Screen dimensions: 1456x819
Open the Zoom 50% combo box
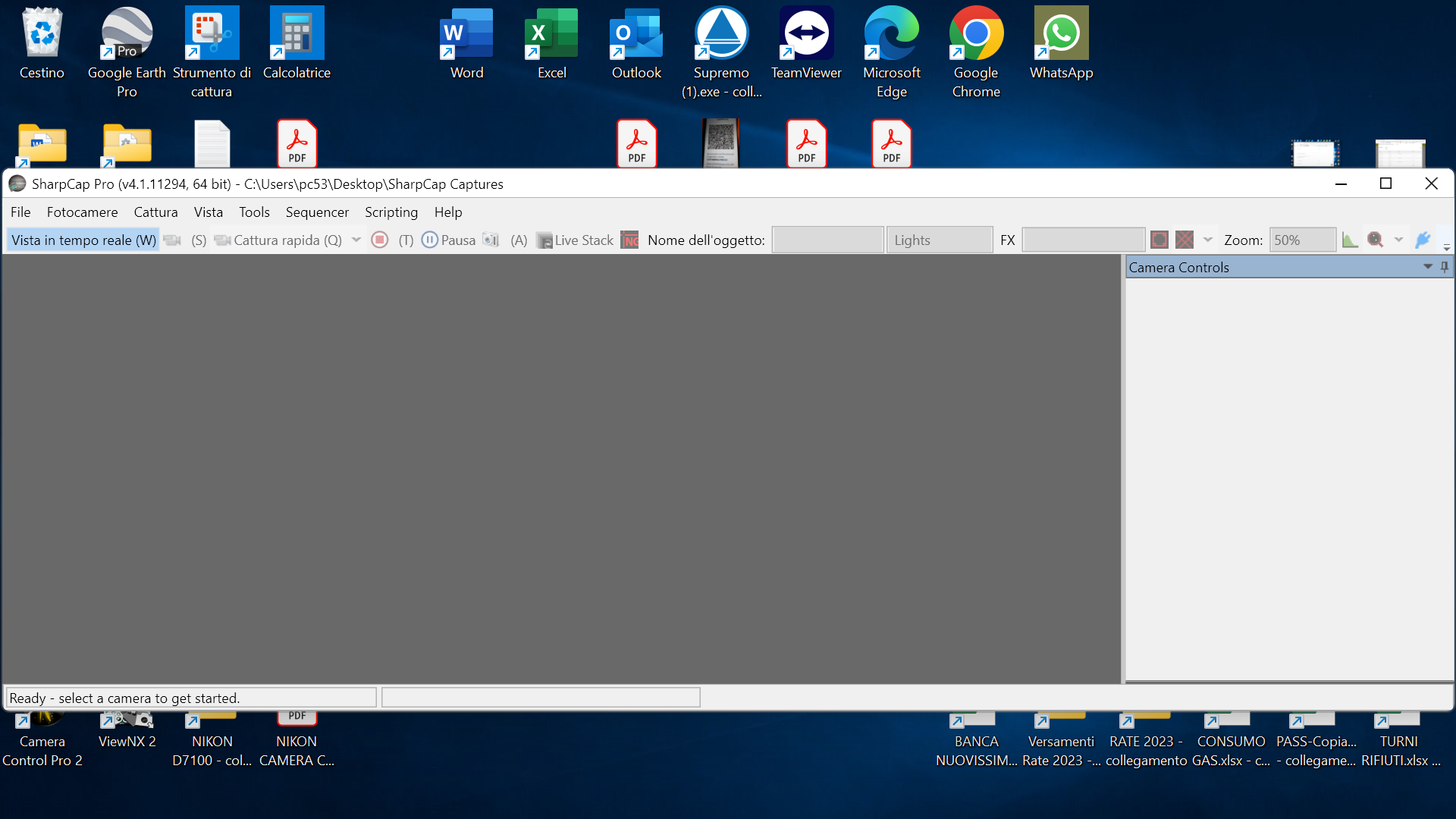(x=1302, y=240)
